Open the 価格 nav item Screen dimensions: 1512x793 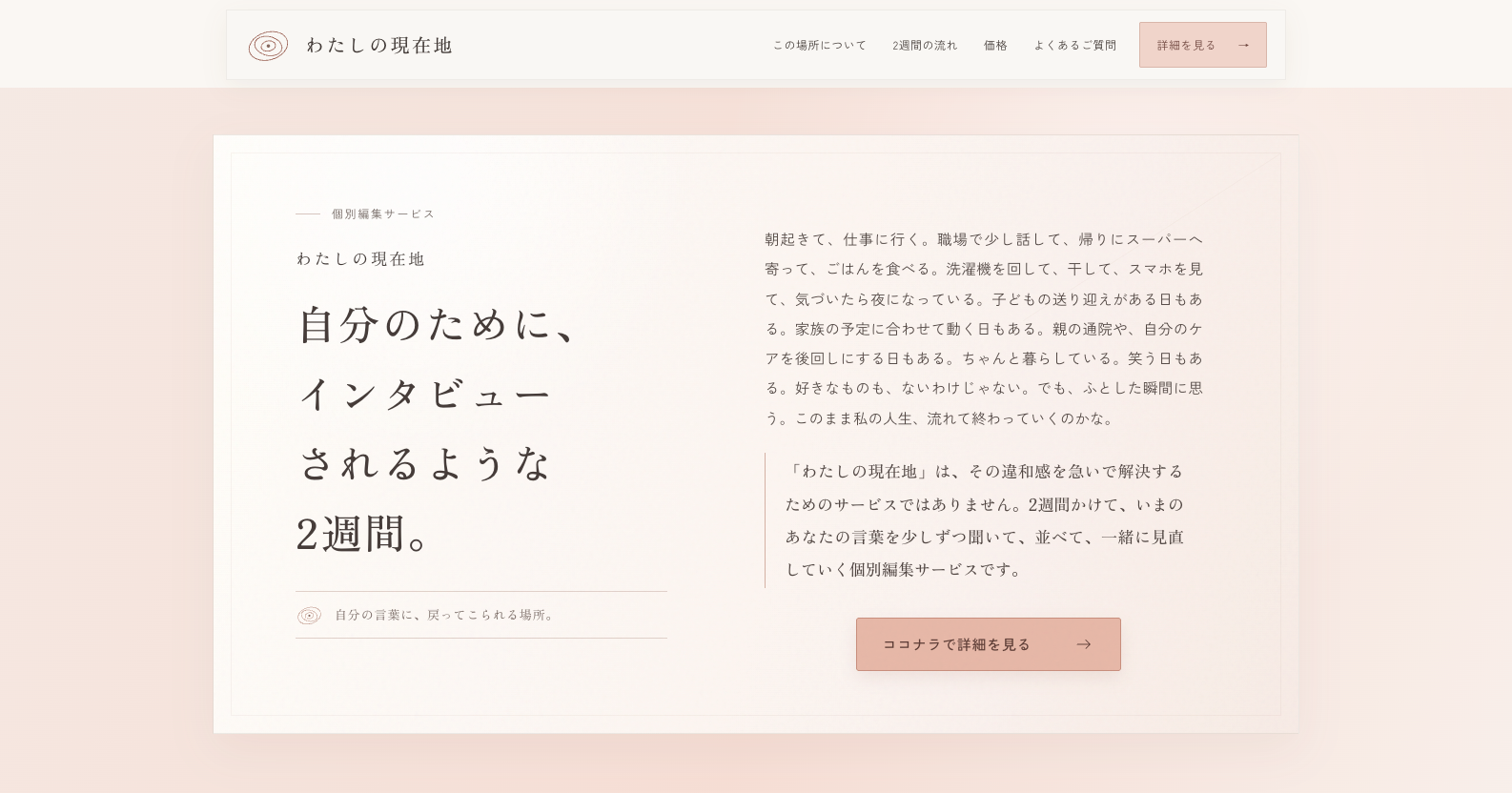click(995, 45)
